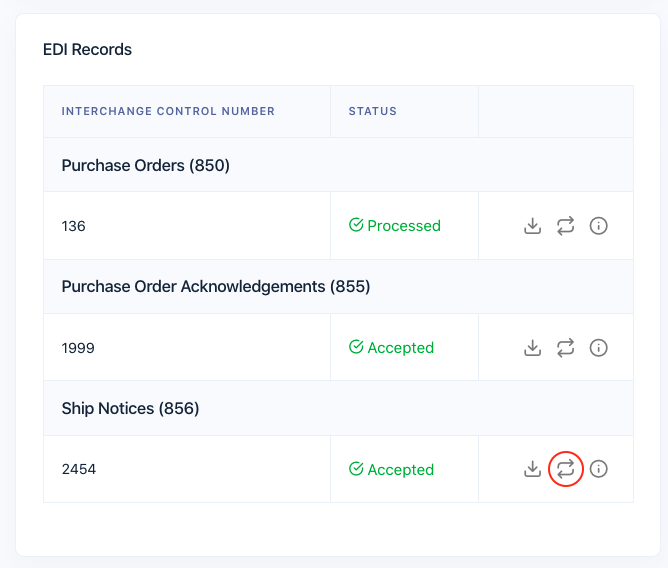Image resolution: width=668 pixels, height=568 pixels.
Task: Click the EDI Records heading
Action: click(x=87, y=49)
